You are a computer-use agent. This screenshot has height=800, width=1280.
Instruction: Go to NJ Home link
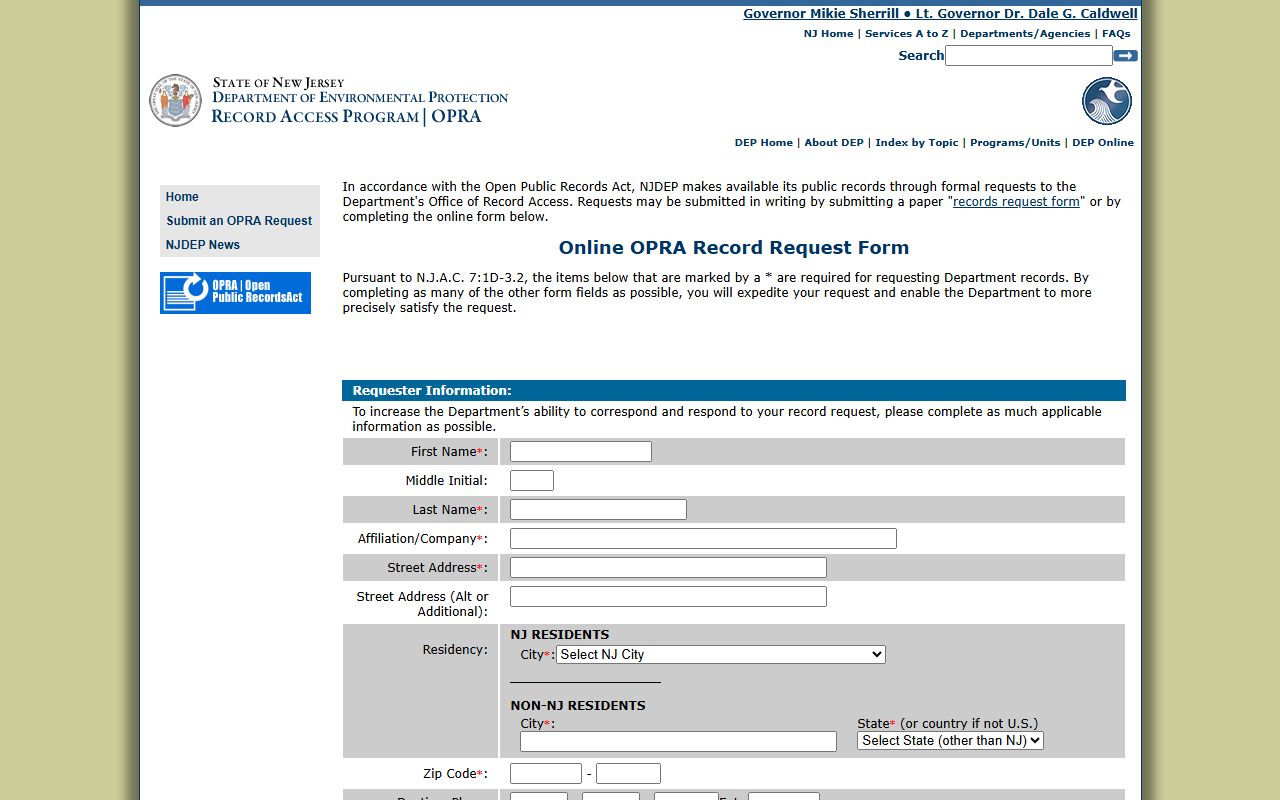(x=829, y=34)
